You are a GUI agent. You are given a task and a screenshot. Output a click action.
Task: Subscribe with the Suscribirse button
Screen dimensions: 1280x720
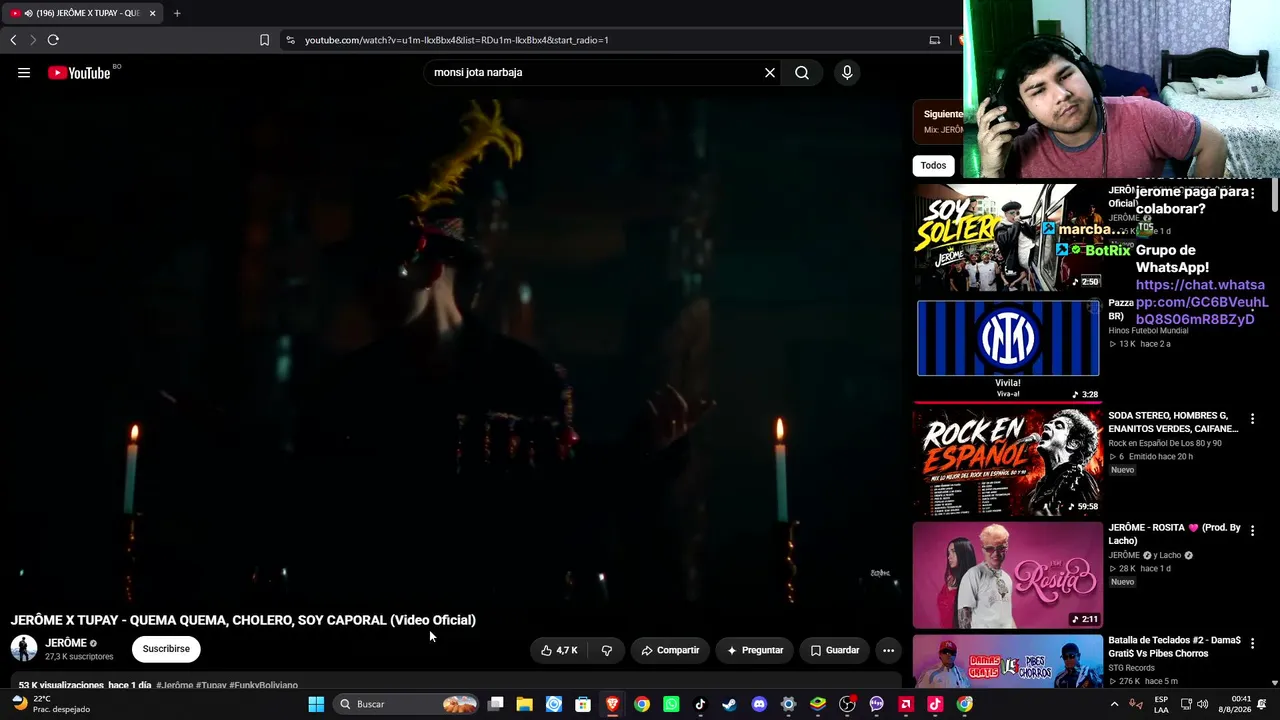point(166,649)
